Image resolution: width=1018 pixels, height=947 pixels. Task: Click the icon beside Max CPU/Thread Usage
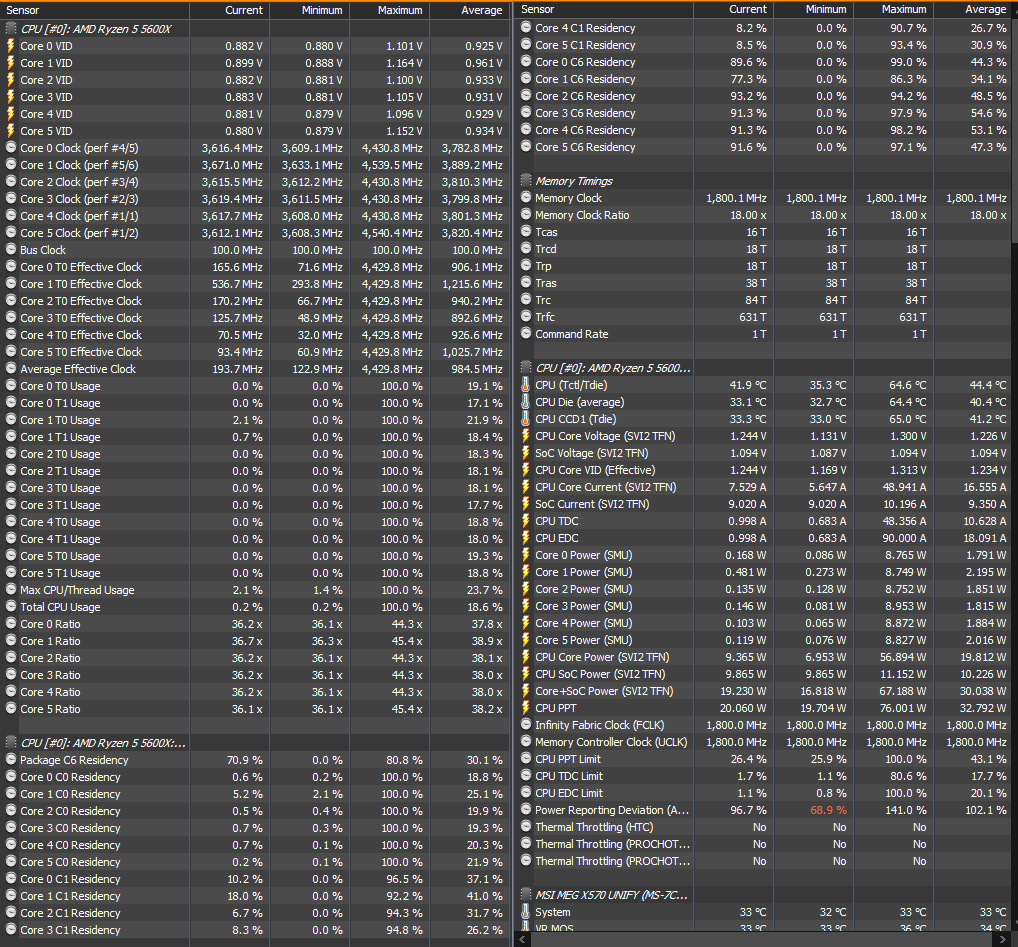pyautogui.click(x=10, y=589)
